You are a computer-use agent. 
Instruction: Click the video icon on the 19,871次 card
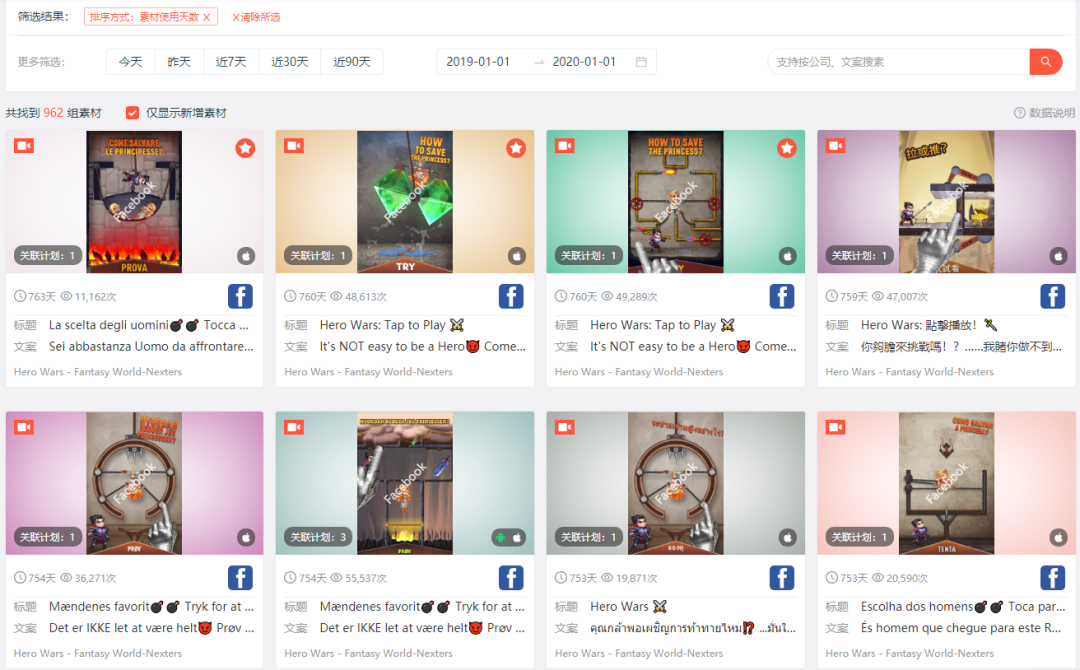click(x=565, y=428)
